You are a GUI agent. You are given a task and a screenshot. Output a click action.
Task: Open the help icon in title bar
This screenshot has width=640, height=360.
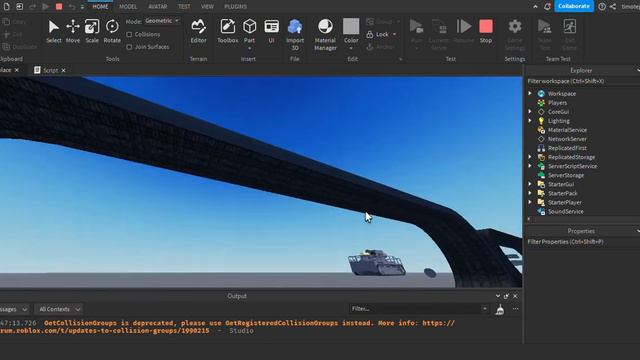(602, 7)
